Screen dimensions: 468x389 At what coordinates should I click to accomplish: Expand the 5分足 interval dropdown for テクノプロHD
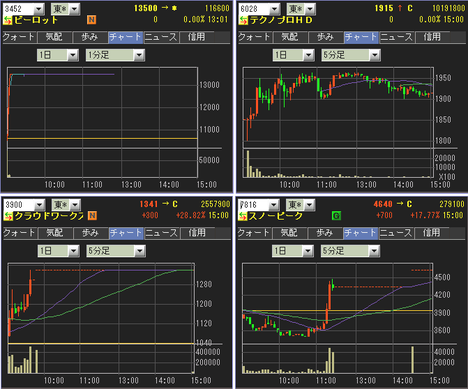pyautogui.click(x=375, y=55)
